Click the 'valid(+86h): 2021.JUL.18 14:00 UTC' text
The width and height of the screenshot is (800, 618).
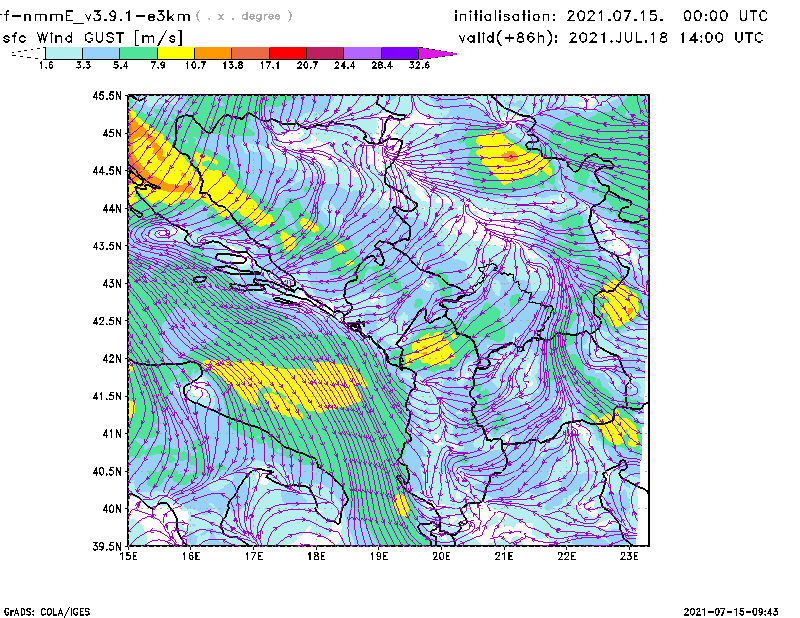pos(611,38)
